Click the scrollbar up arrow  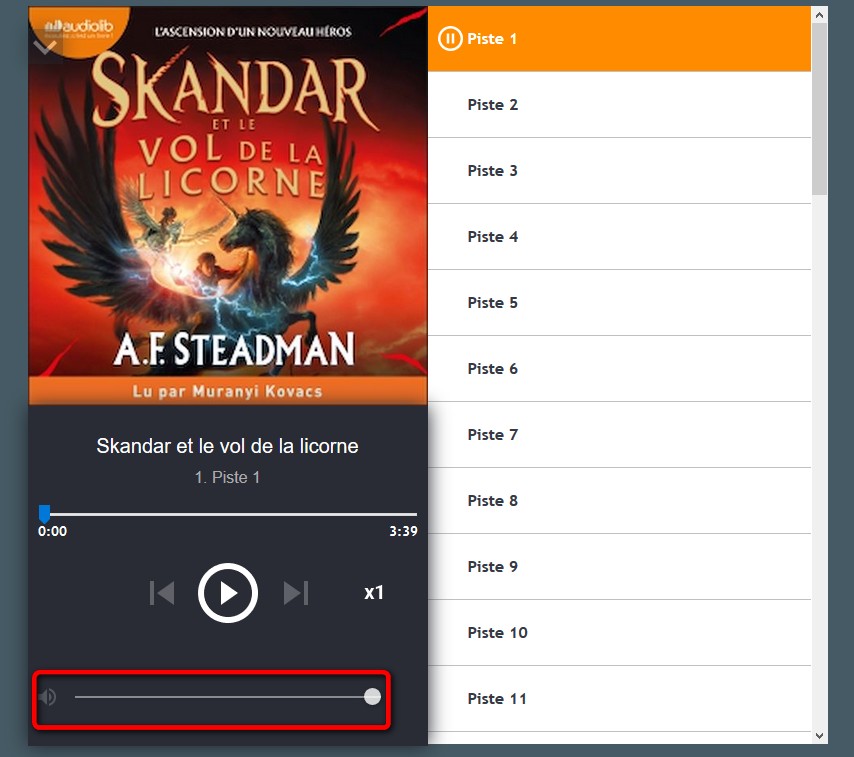coord(819,15)
